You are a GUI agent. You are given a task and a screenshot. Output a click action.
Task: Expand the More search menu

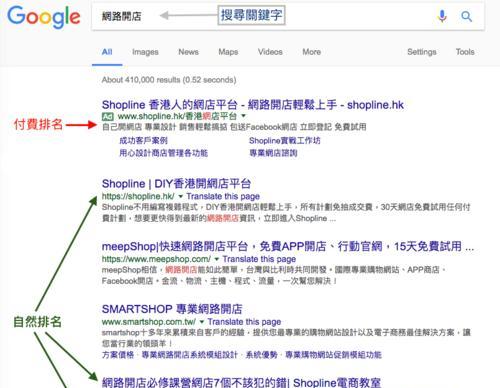pyautogui.click(x=312, y=52)
